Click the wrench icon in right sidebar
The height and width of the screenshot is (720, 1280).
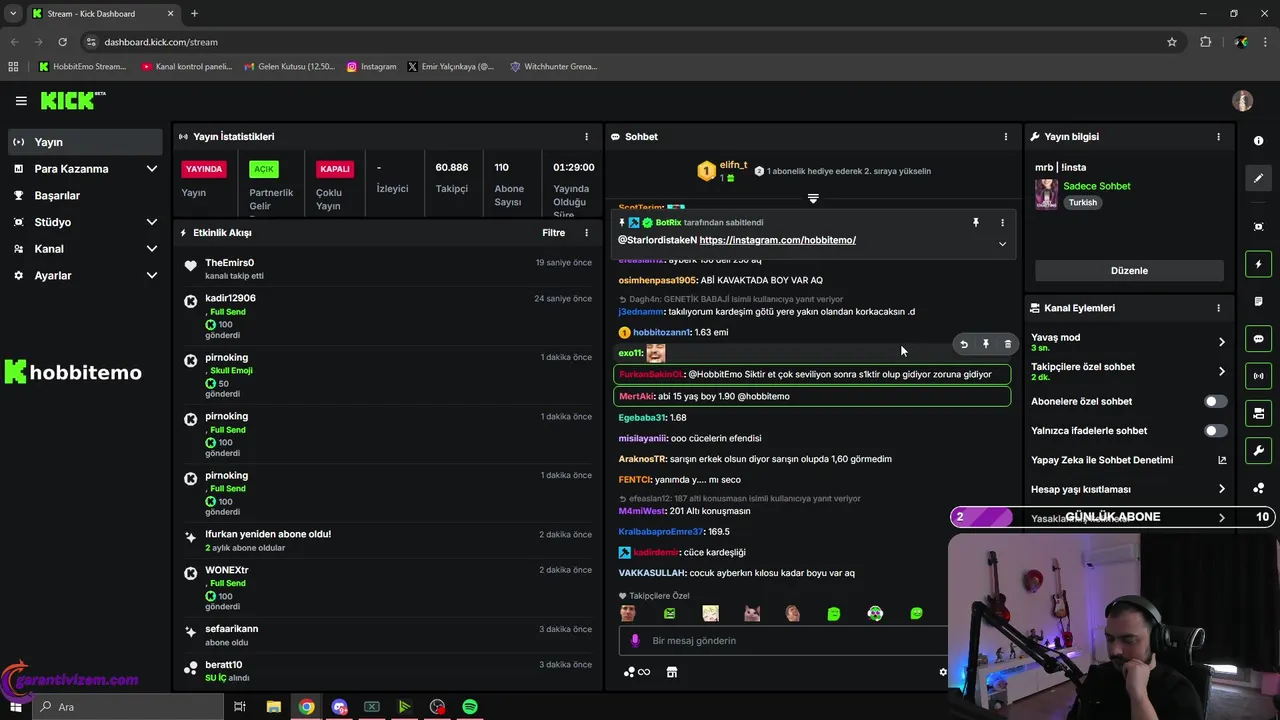(1259, 450)
